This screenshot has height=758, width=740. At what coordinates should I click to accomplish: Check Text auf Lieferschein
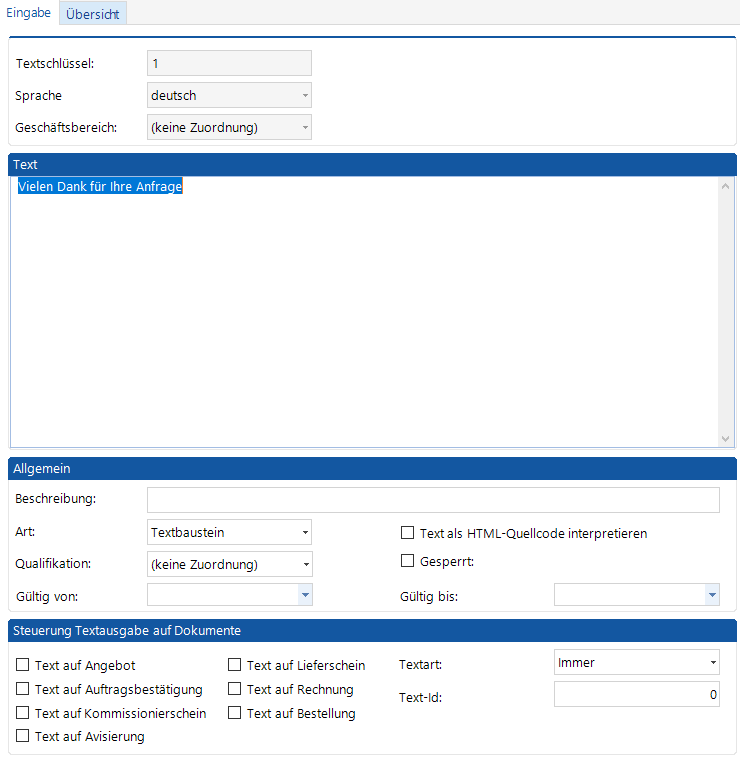(234, 665)
